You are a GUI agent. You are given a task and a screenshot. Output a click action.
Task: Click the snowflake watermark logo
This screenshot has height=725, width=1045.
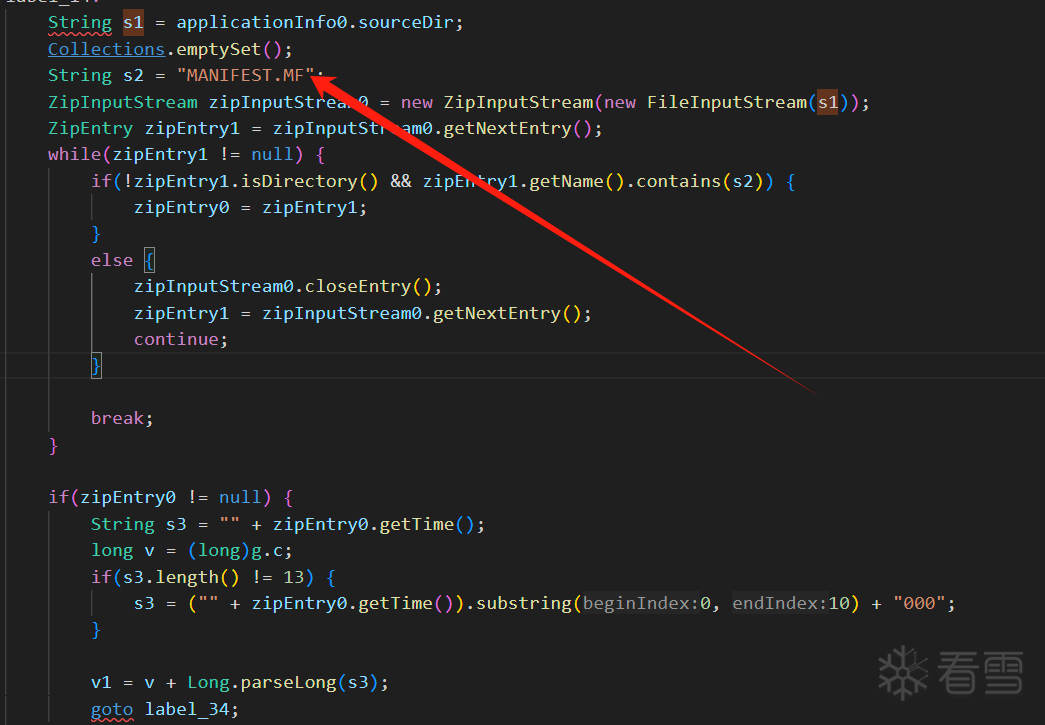pos(903,672)
